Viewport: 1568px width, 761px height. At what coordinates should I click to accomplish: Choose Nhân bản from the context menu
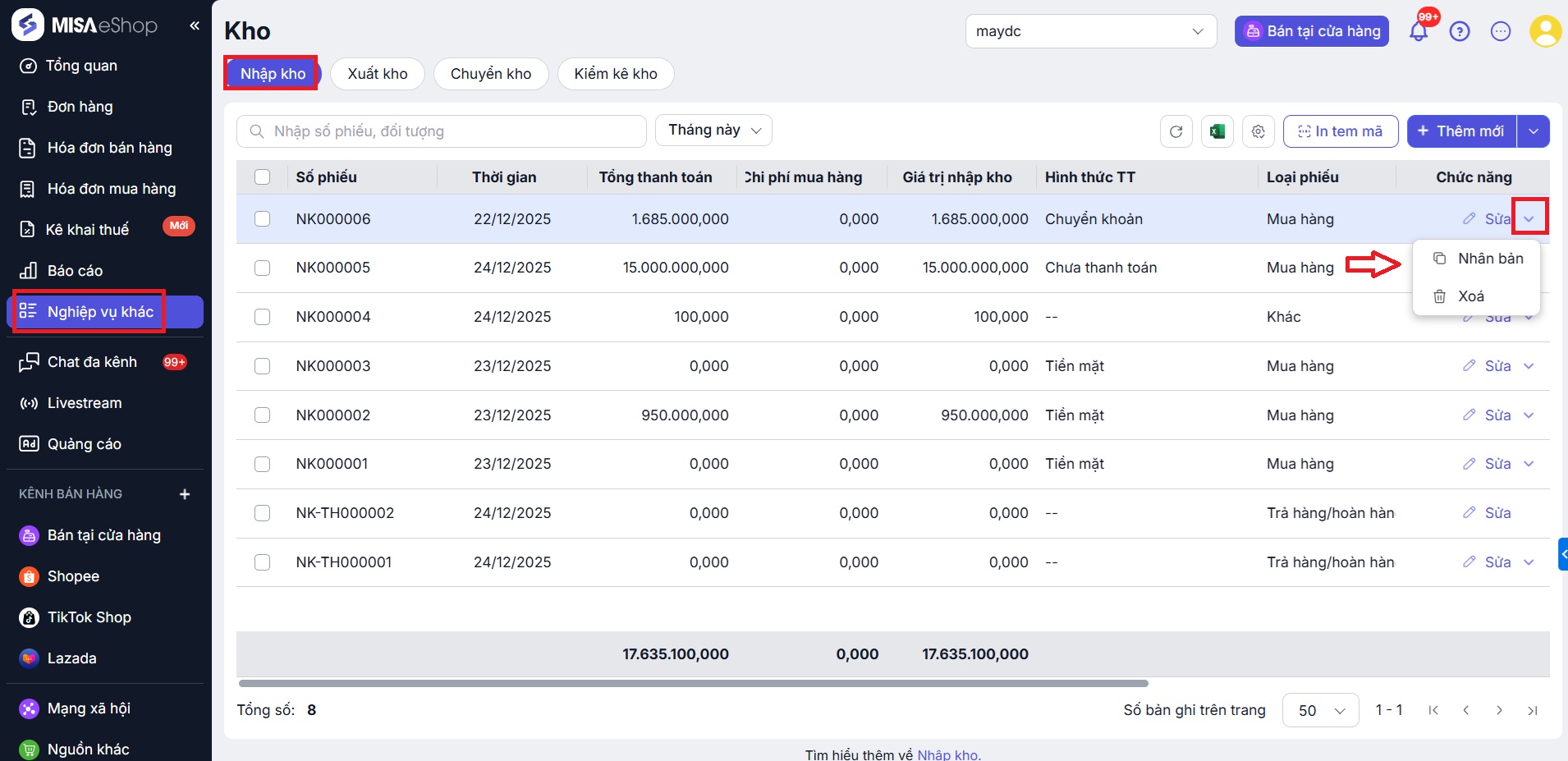[1489, 259]
